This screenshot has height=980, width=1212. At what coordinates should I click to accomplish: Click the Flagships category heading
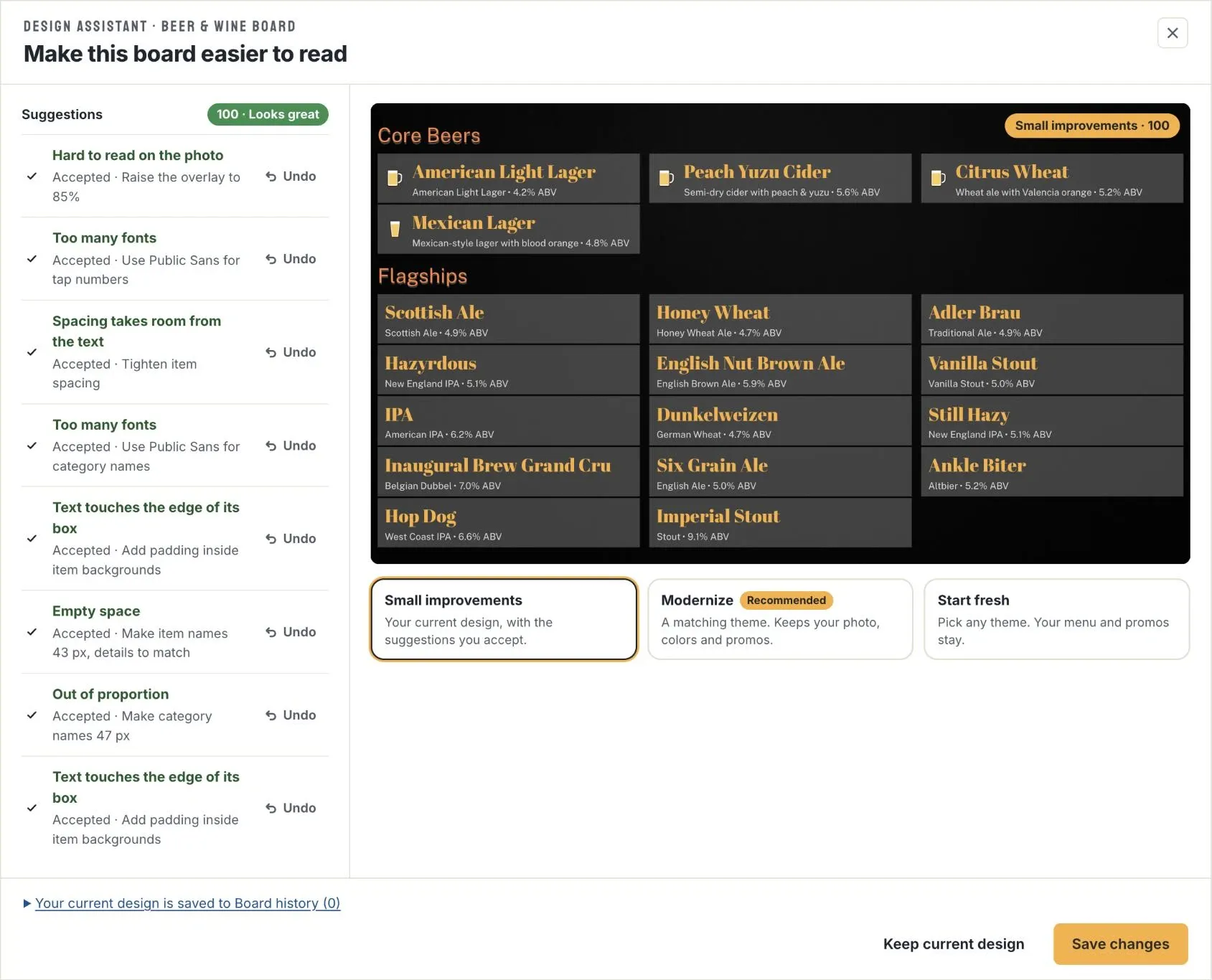pos(423,277)
